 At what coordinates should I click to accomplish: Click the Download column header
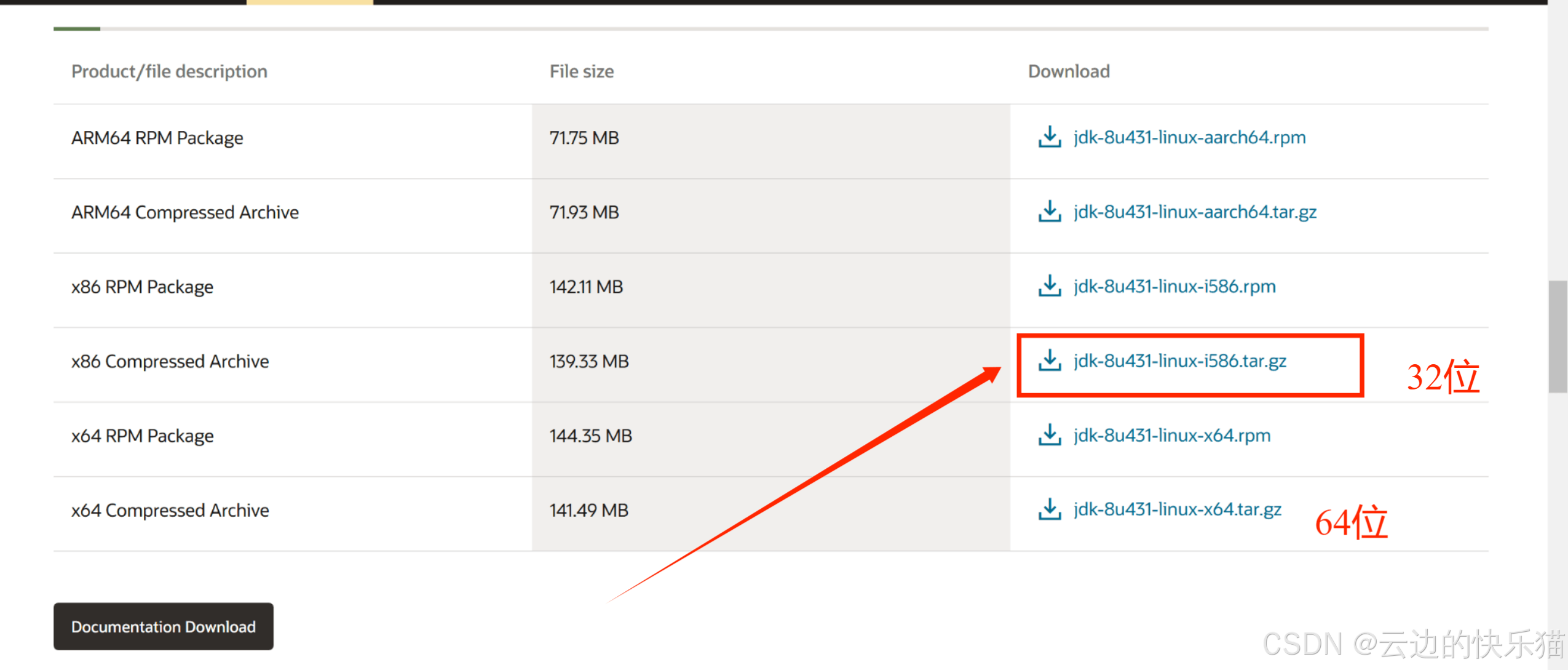1069,71
